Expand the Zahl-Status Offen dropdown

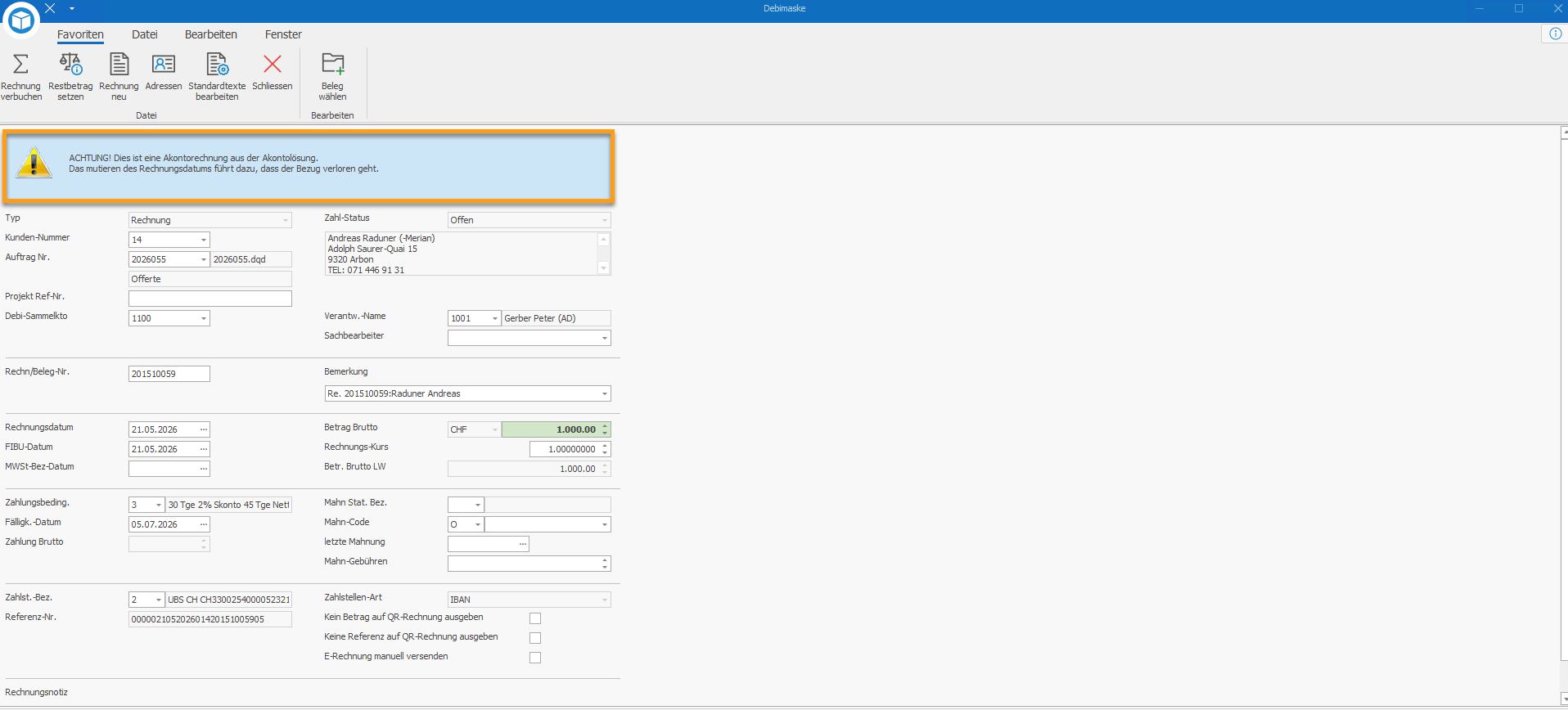pos(605,220)
